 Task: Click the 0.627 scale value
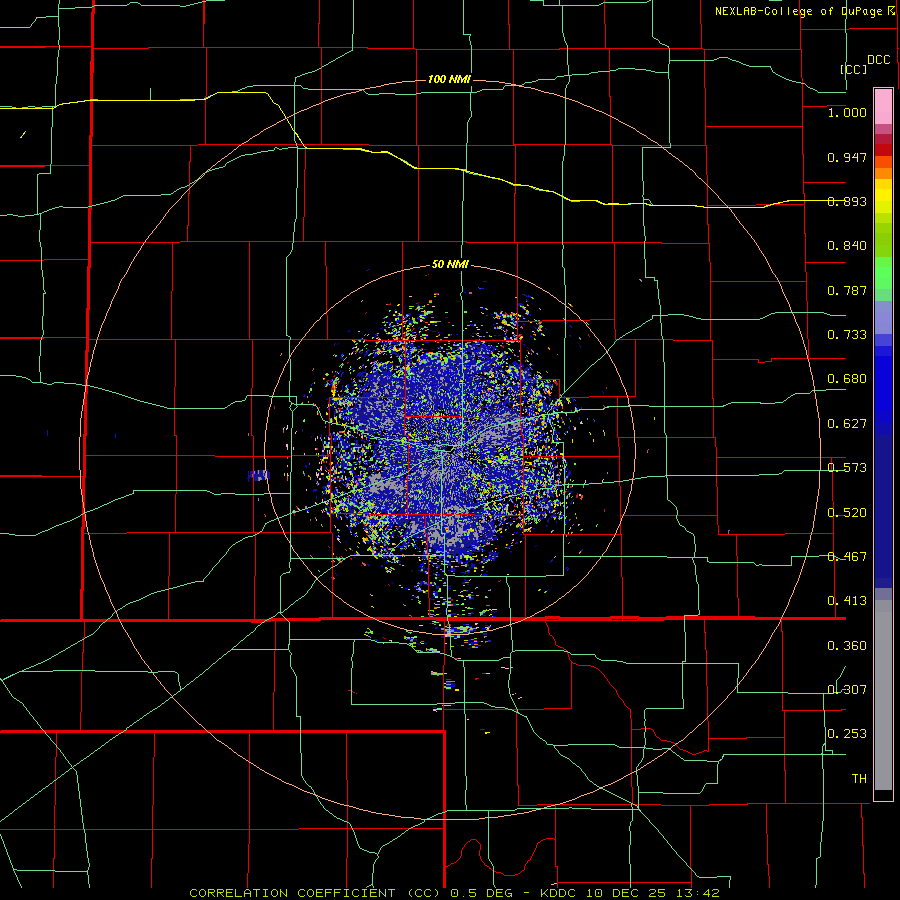coord(847,424)
